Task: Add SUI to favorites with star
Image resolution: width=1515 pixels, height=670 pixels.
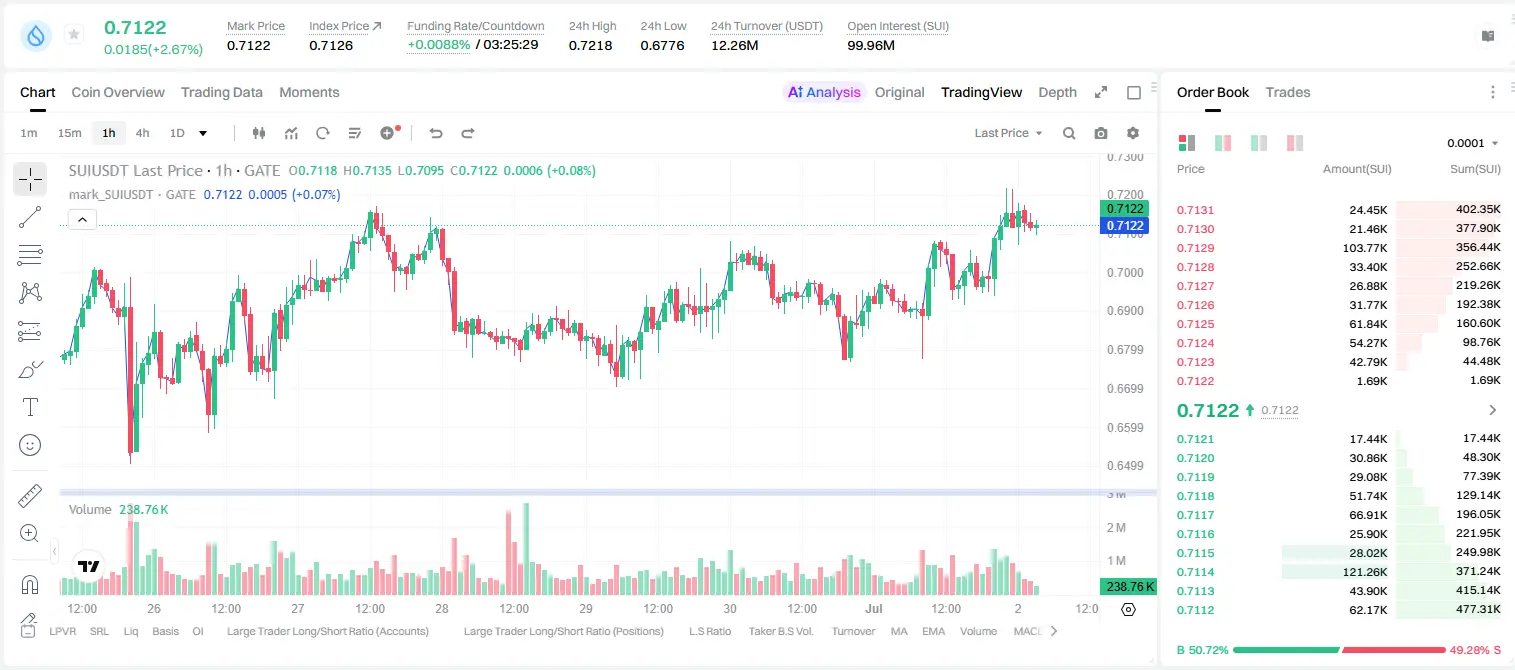Action: pos(74,35)
